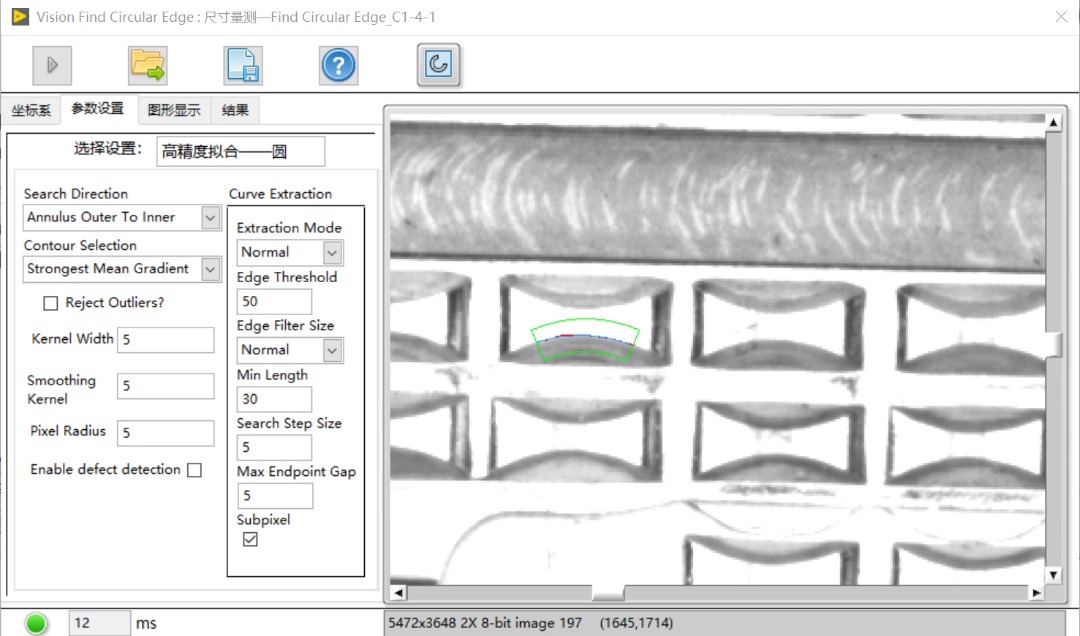The height and width of the screenshot is (636, 1080).
Task: Click the vertical scrollbar thumb of image
Action: pyautogui.click(x=1053, y=345)
